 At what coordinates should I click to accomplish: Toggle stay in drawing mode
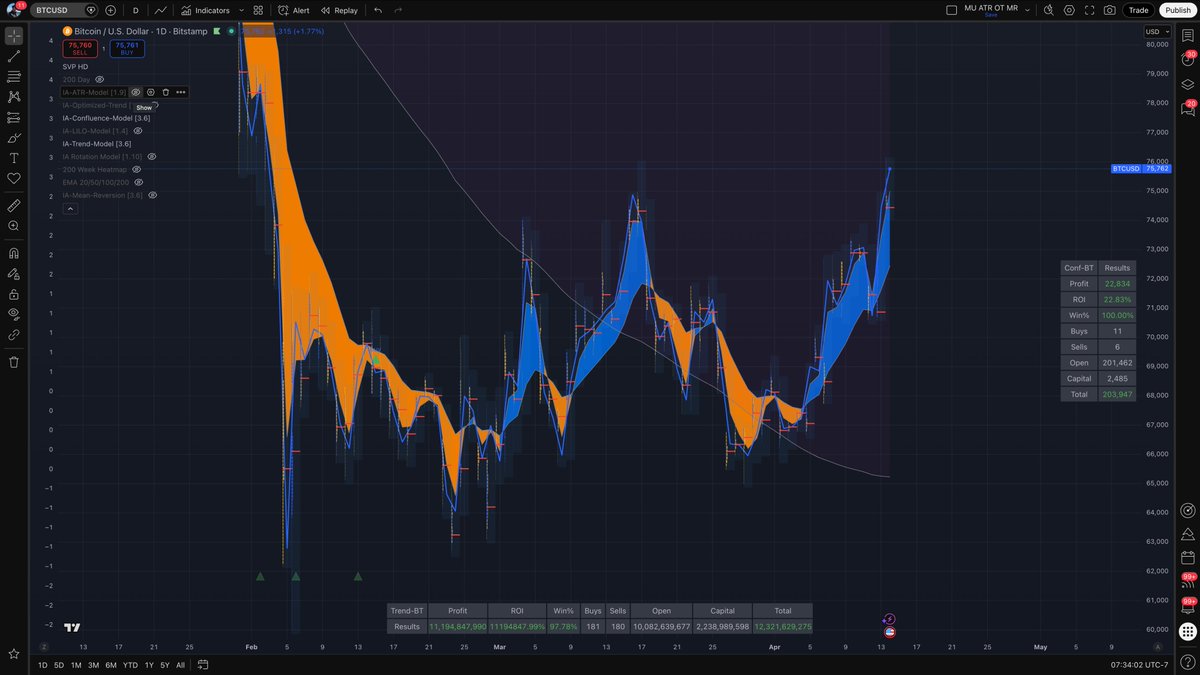(14, 273)
